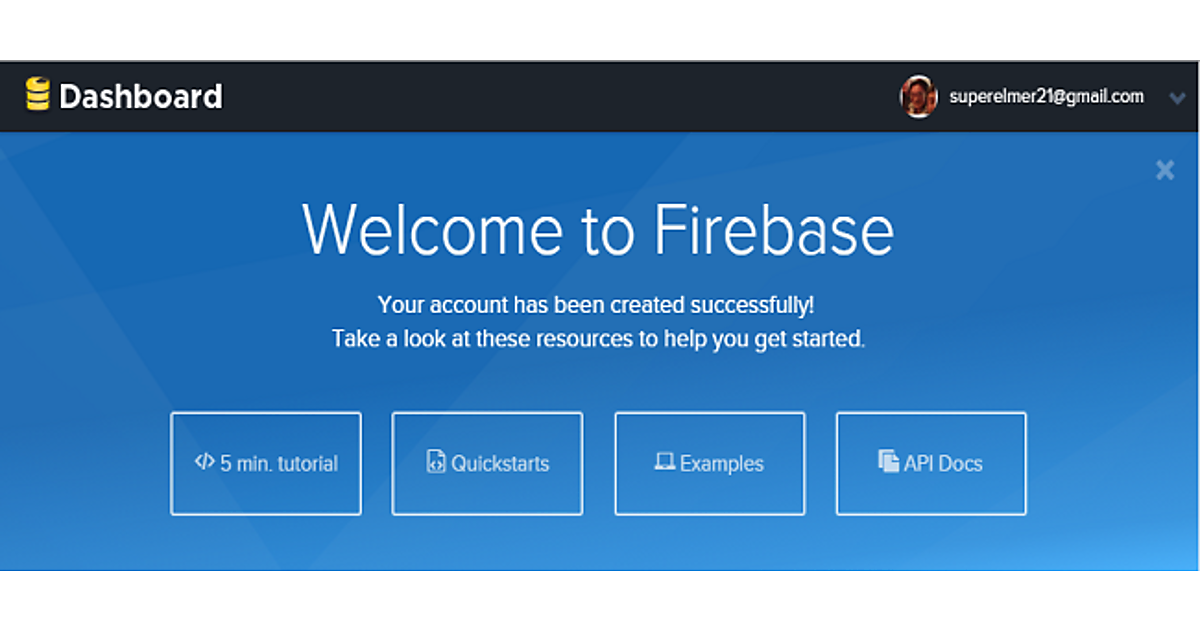Dismiss the welcome banner with the X
The width and height of the screenshot is (1200, 630).
click(x=1165, y=170)
